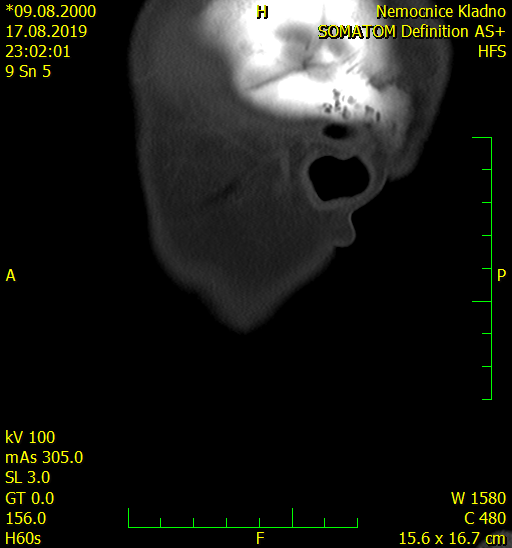Screen dimensions: 512x548
Task: Click the window center C 480 value
Action: pyautogui.click(x=485, y=518)
